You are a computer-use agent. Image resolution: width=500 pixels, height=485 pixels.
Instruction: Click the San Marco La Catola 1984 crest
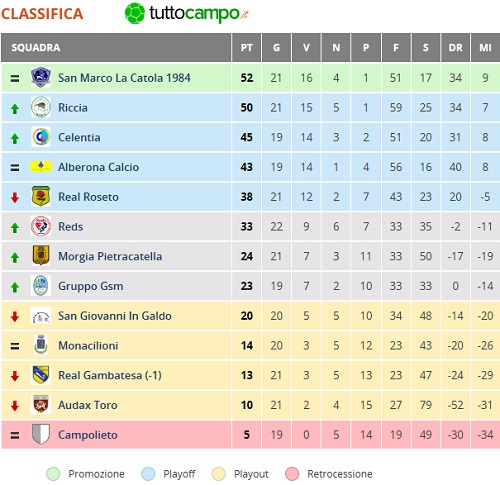[x=41, y=77]
